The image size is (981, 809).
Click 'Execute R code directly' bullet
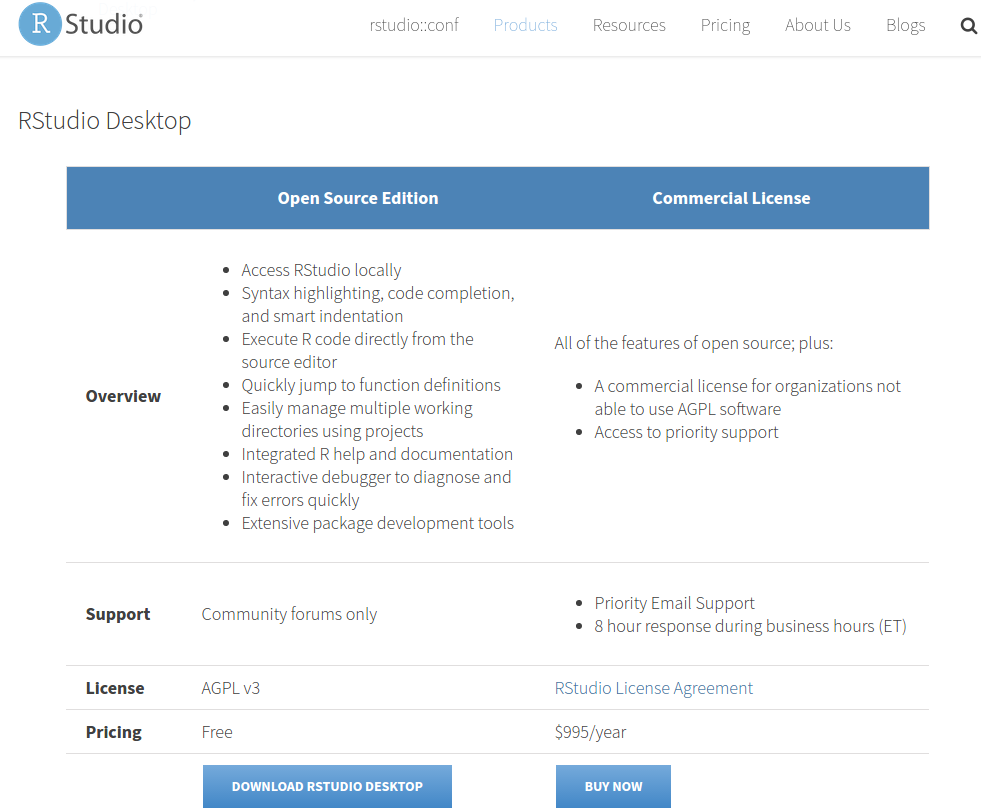tap(357, 350)
